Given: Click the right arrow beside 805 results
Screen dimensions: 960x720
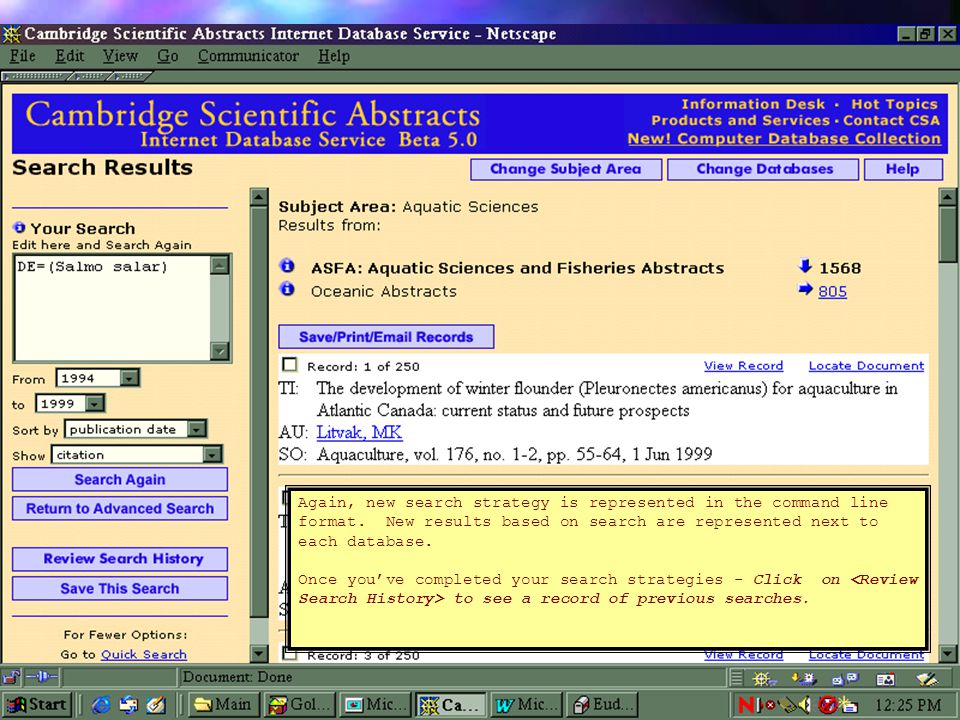Looking at the screenshot, I should [x=806, y=289].
